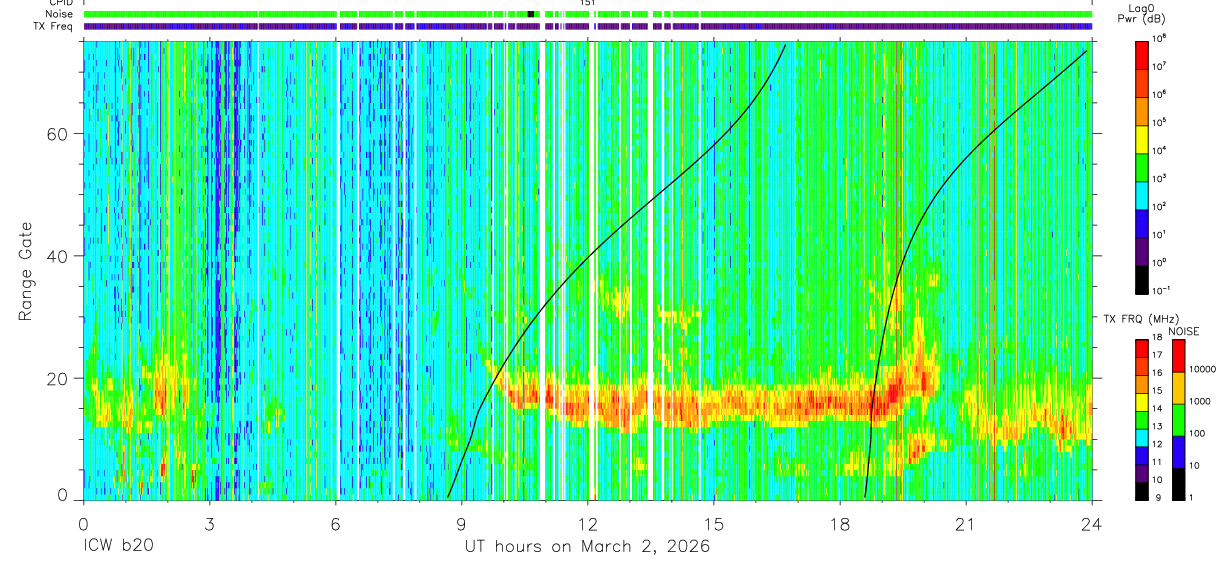Select the "ICW b20" radar beam label
The height and width of the screenshot is (567, 1228).
[x=116, y=547]
